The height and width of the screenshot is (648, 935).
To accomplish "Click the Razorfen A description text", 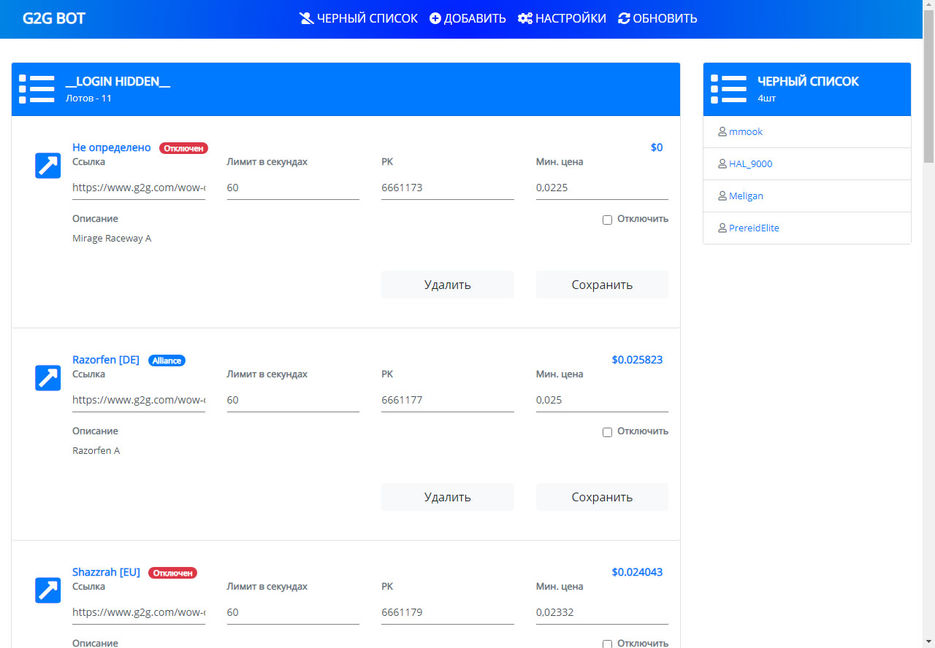I will pos(96,451).
